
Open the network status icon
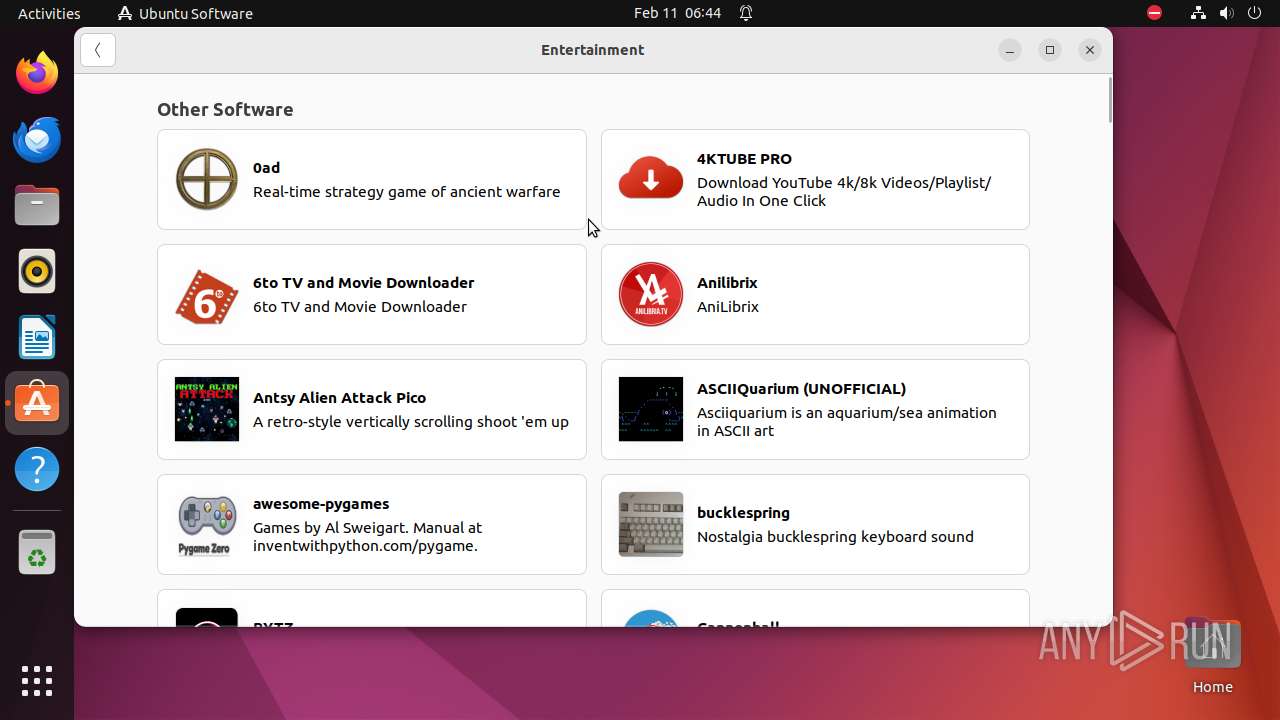(x=1198, y=13)
